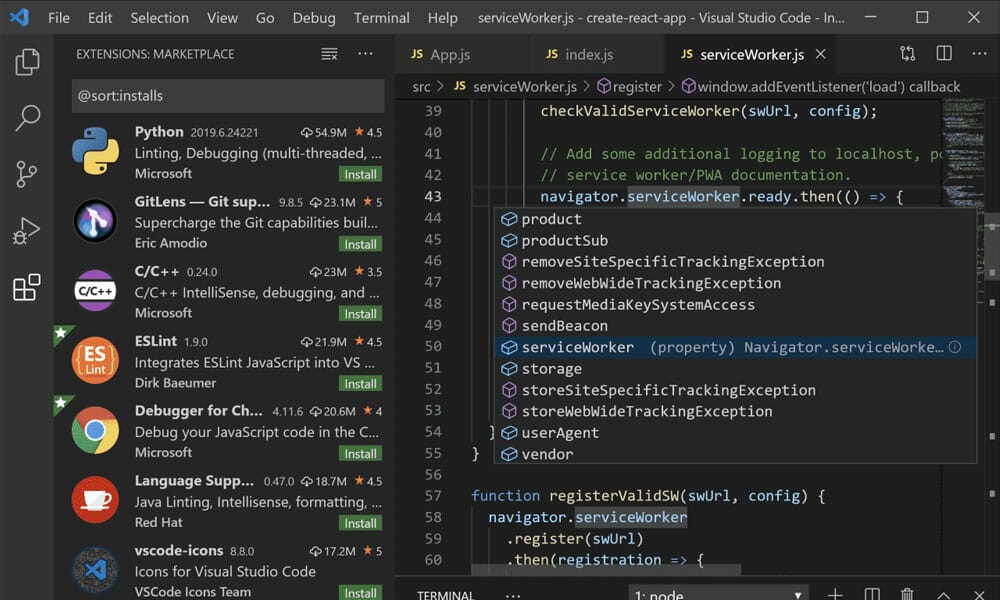Kill the active terminal with the trash icon
This screenshot has width=1000, height=600.
click(907, 592)
